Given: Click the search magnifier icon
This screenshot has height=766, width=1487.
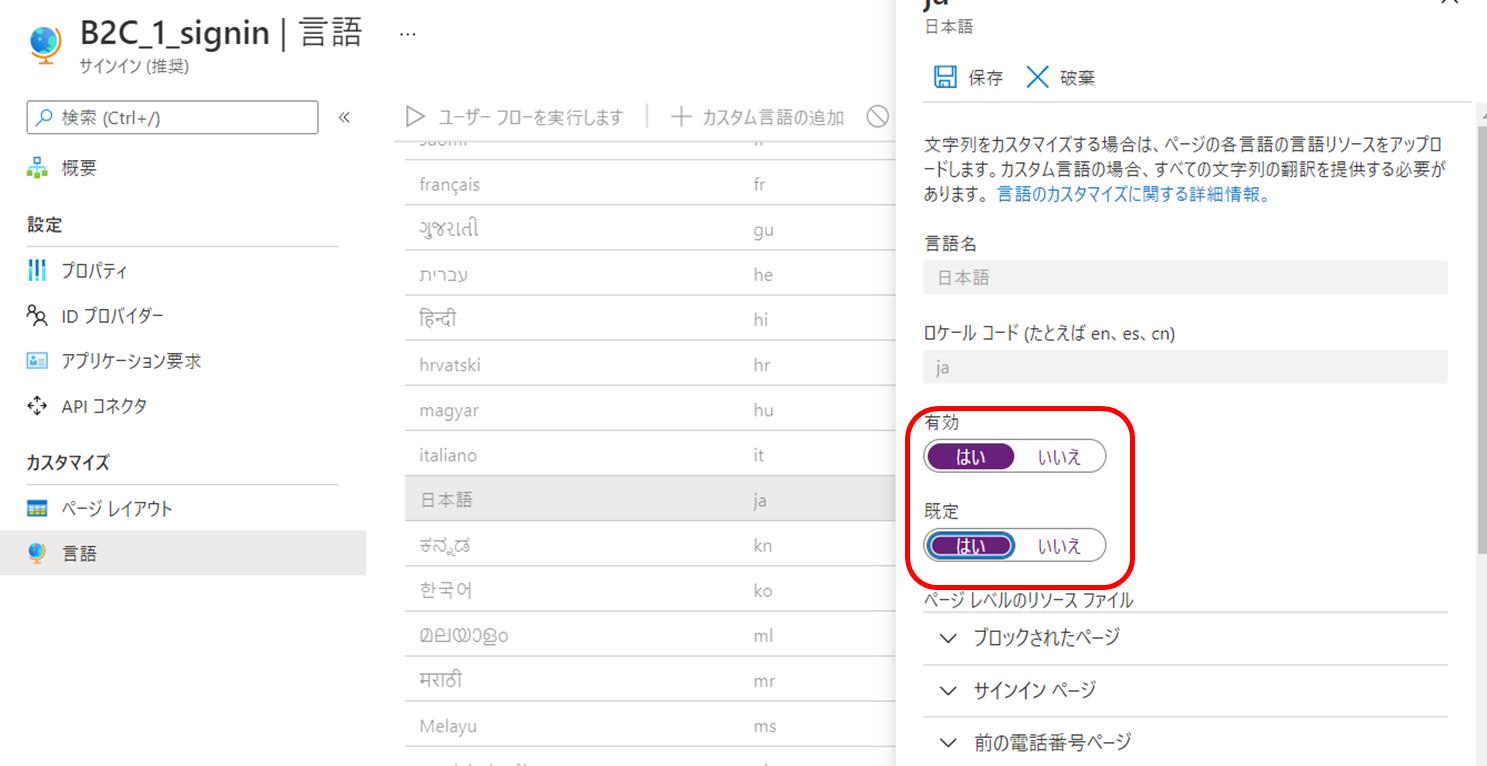Looking at the screenshot, I should point(44,117).
